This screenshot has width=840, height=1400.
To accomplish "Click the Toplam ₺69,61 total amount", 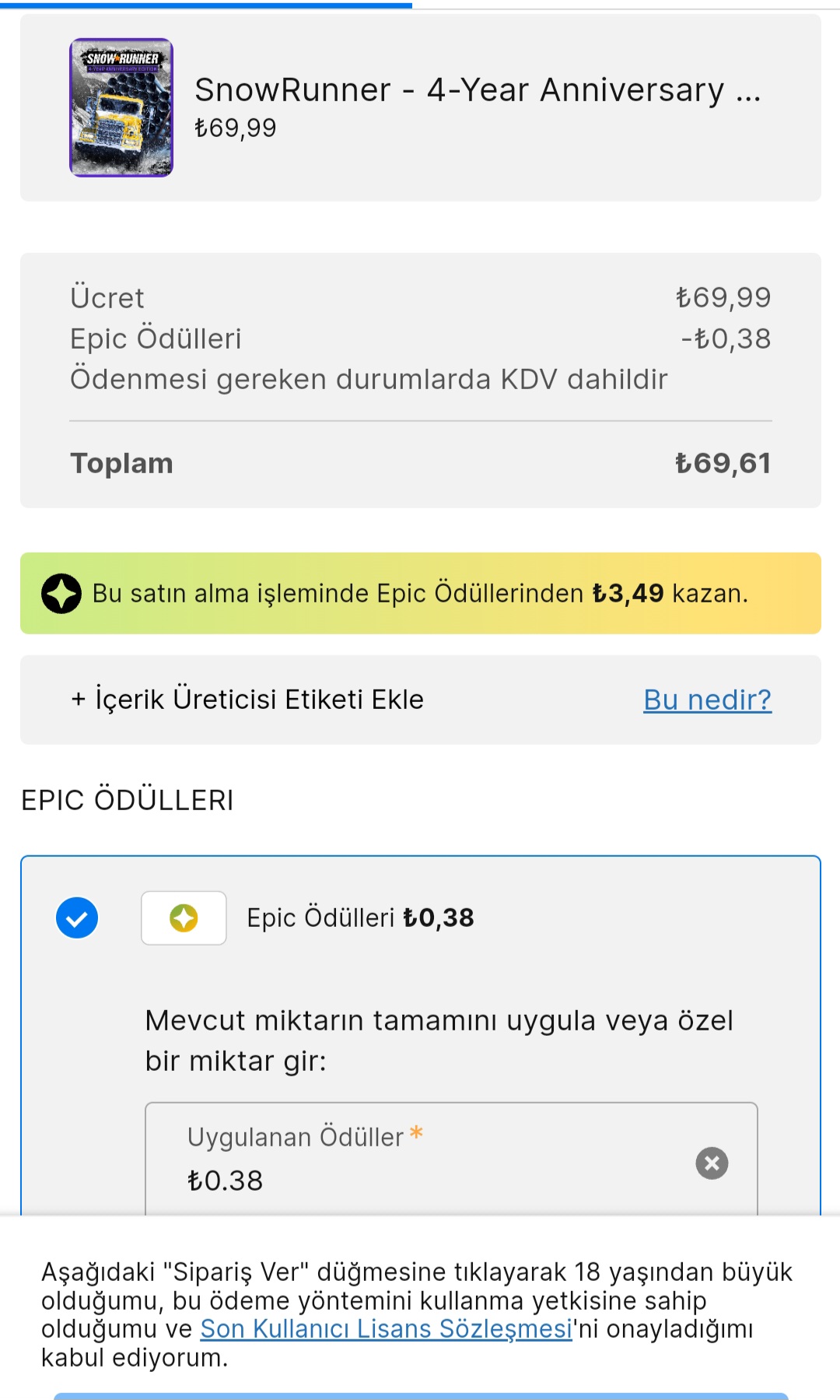I will tap(723, 464).
